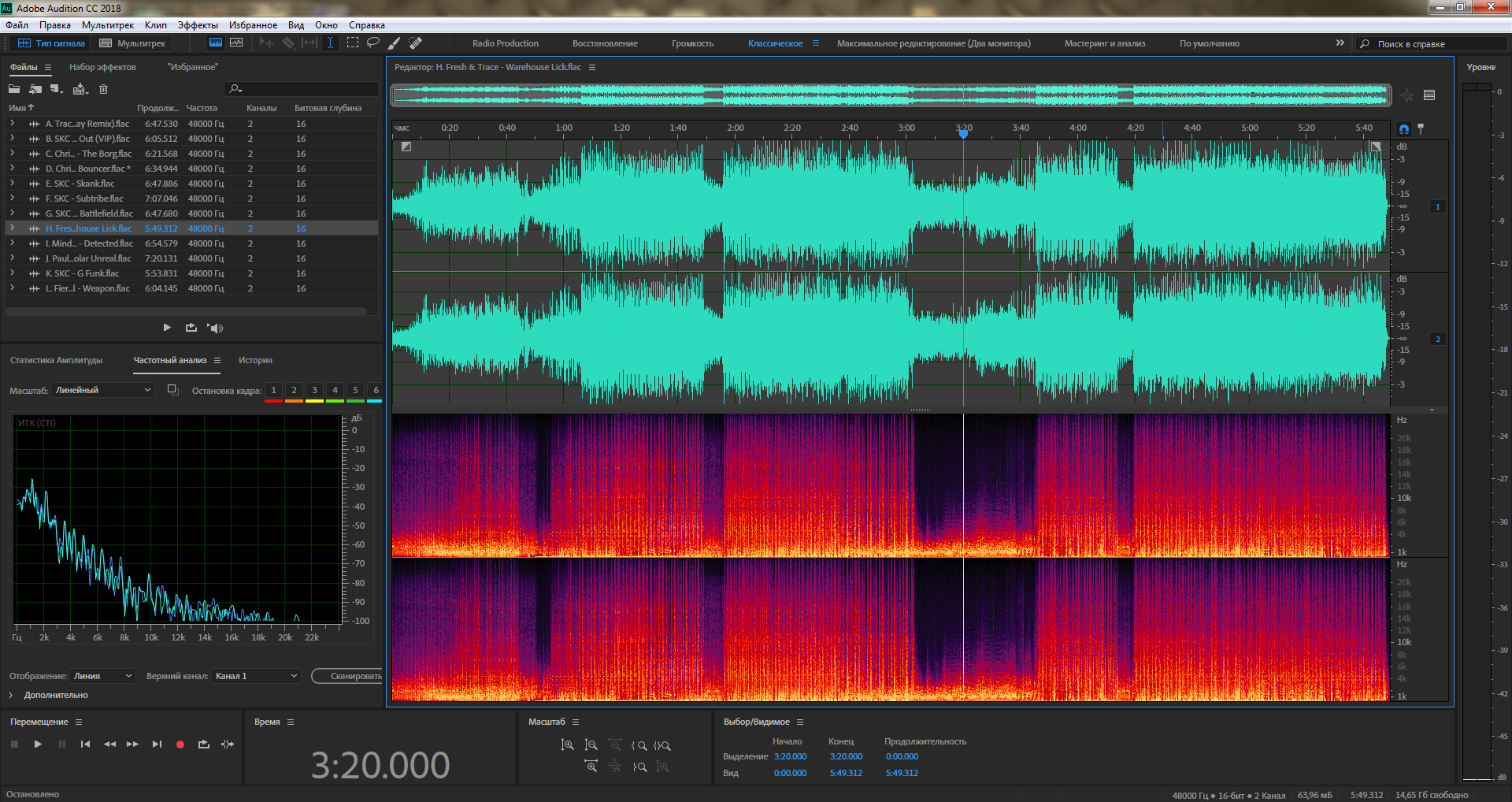Select the Marquee selection tool

[352, 43]
